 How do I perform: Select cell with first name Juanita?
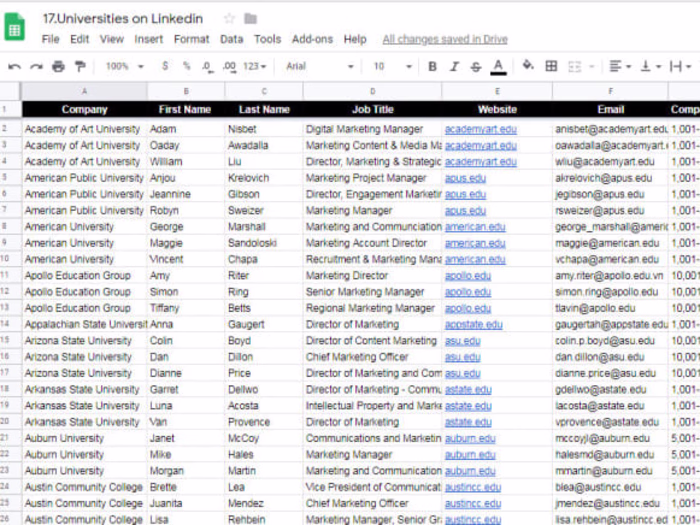(186, 504)
